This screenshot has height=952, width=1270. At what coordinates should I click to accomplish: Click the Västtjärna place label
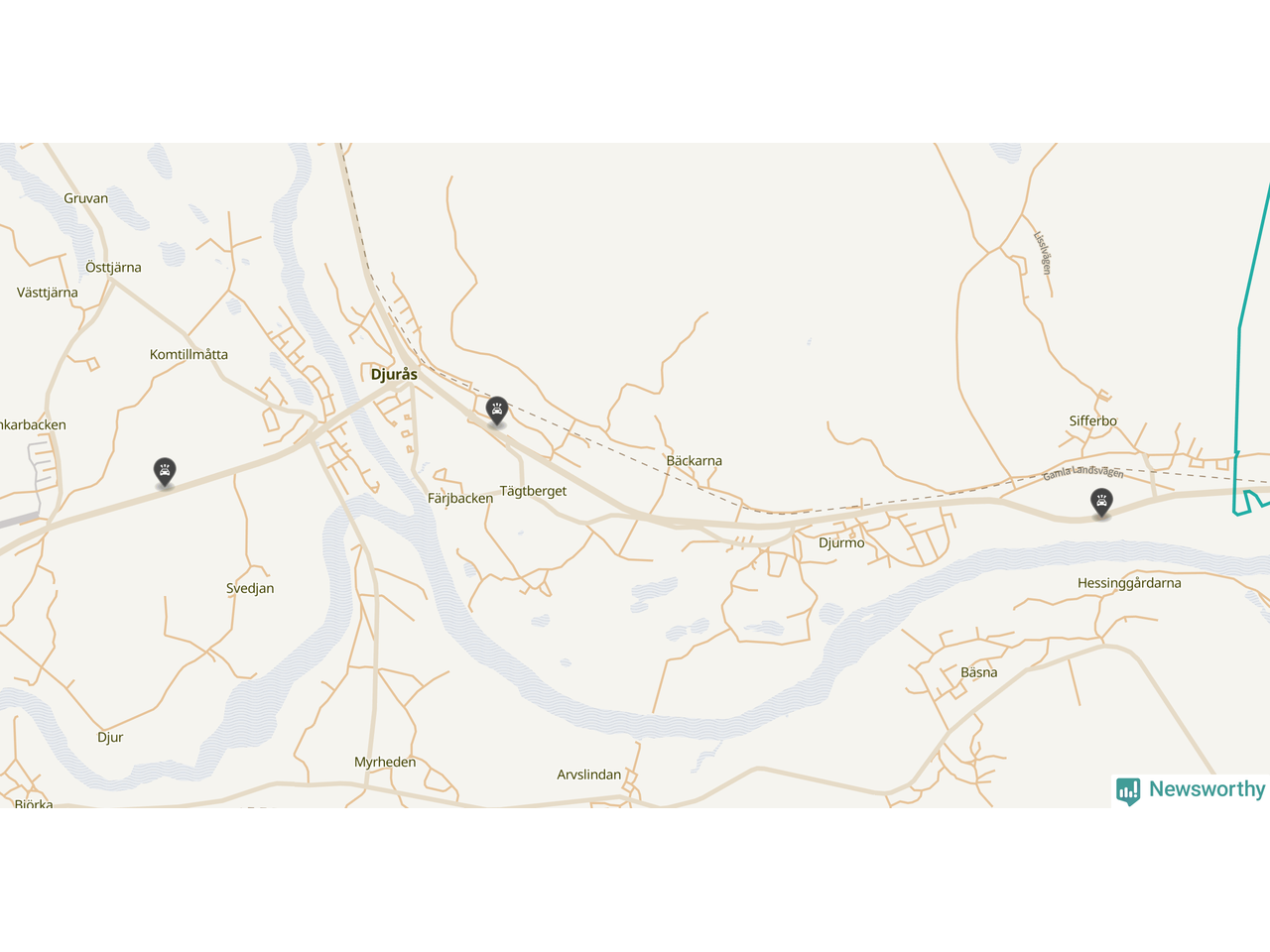pyautogui.click(x=48, y=293)
